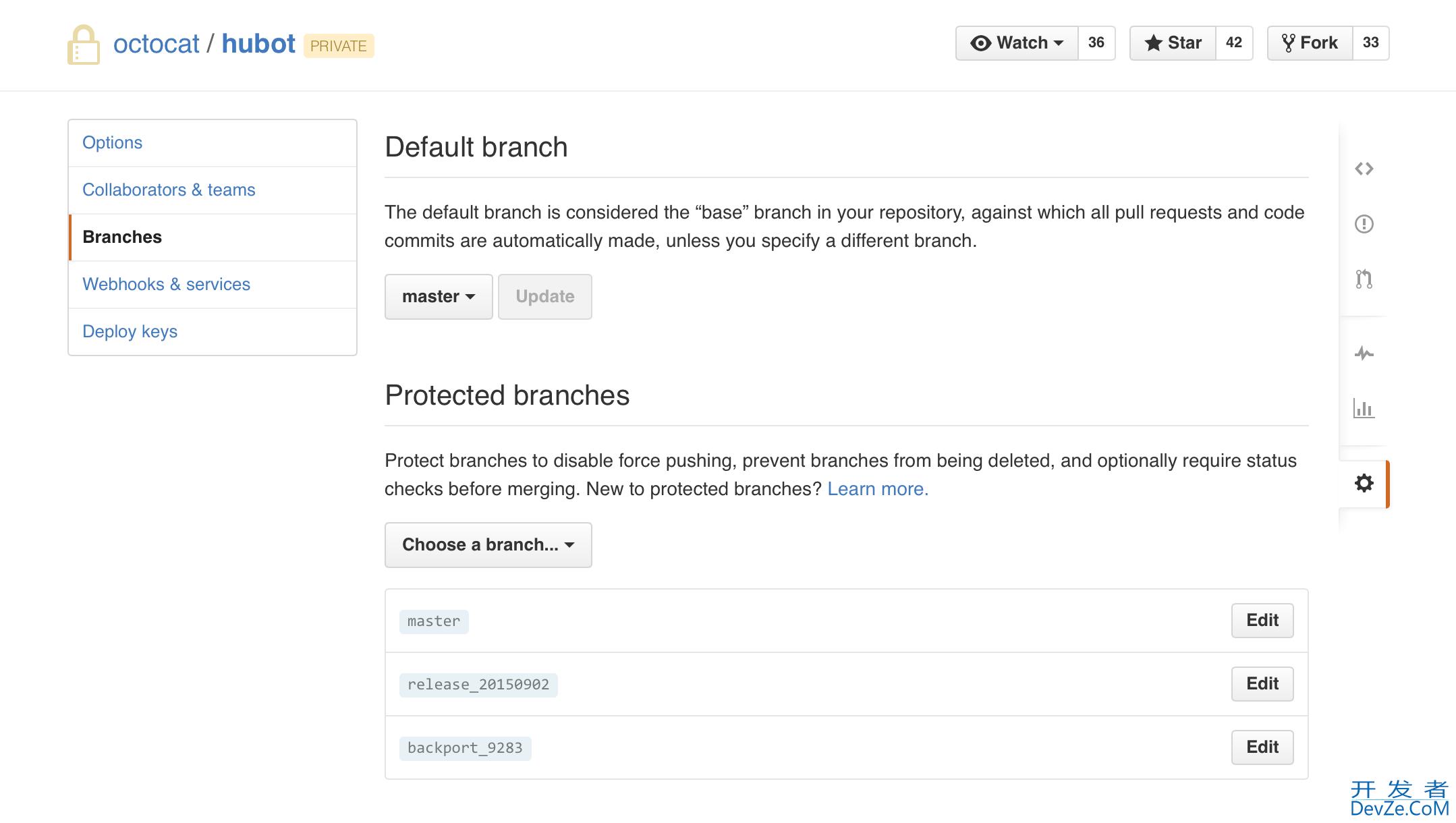Edit the release_20150902 protected branch
The height and width of the screenshot is (823, 1456).
1262,684
